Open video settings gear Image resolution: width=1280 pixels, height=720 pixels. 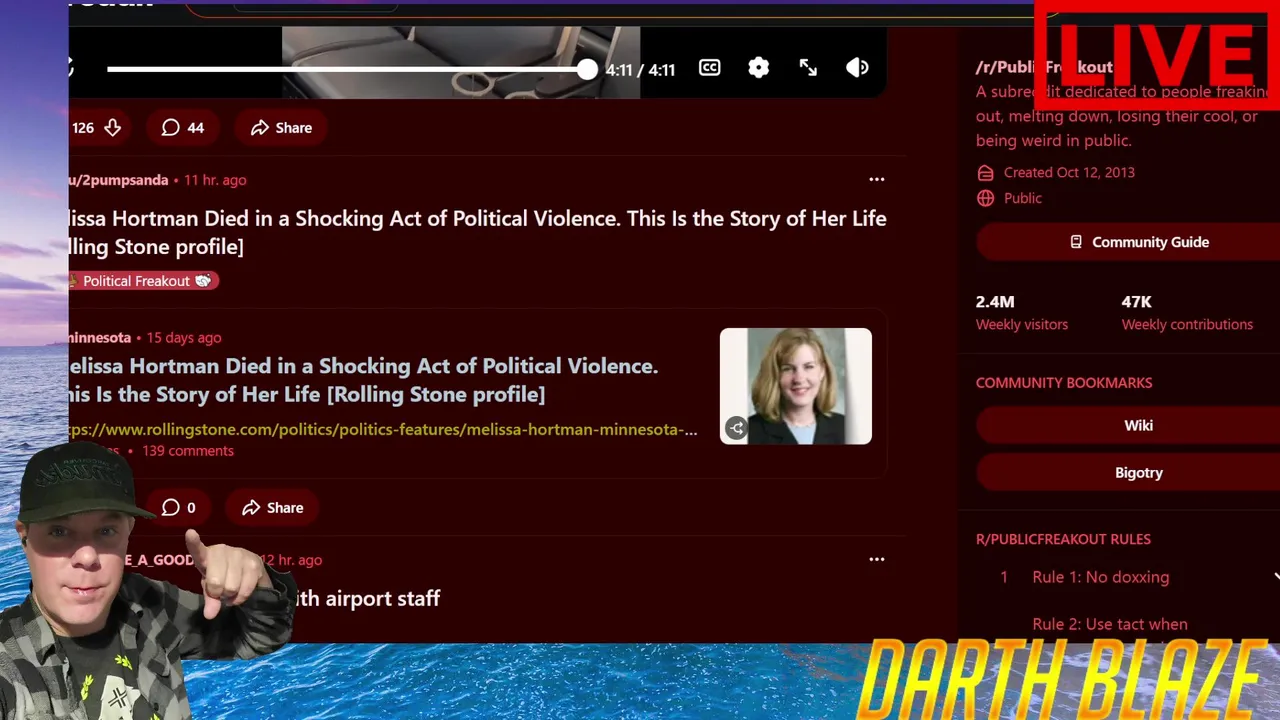tap(759, 68)
